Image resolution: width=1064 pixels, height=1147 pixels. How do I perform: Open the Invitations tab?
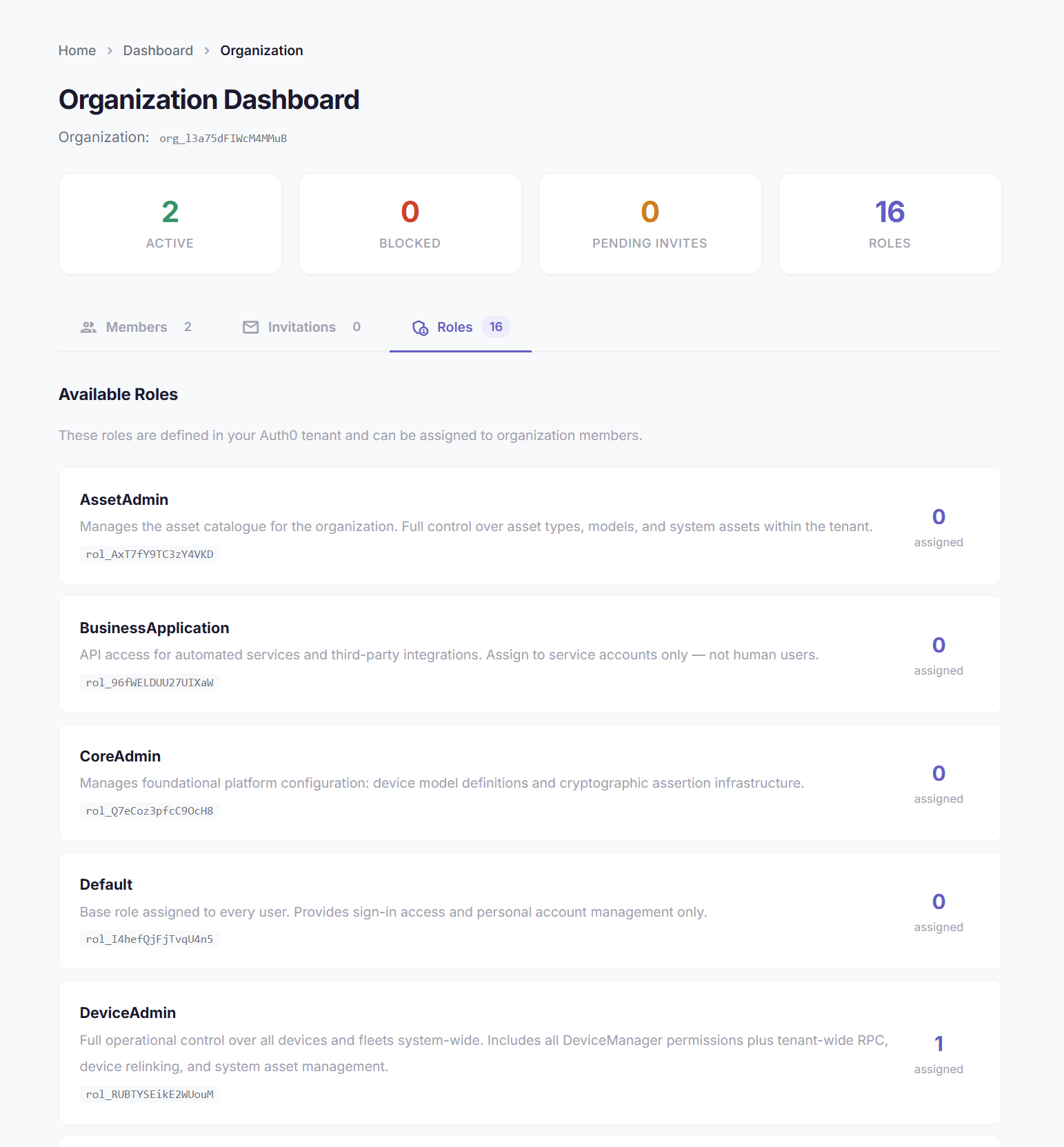[301, 327]
